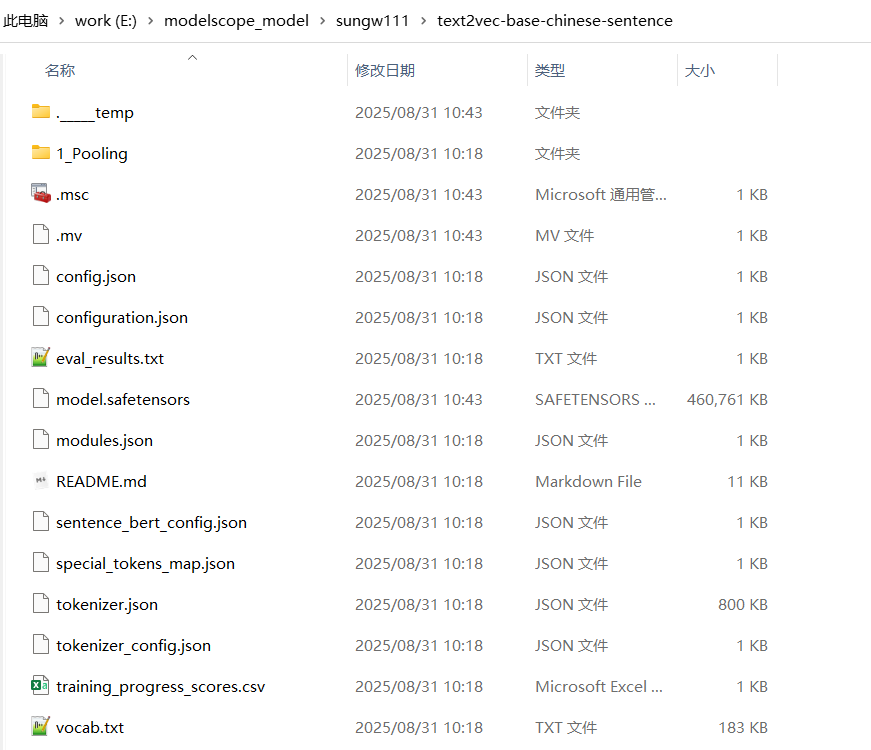This screenshot has width=871, height=750.
Task: Click the tokenizer.json file icon
Action: tap(41, 603)
